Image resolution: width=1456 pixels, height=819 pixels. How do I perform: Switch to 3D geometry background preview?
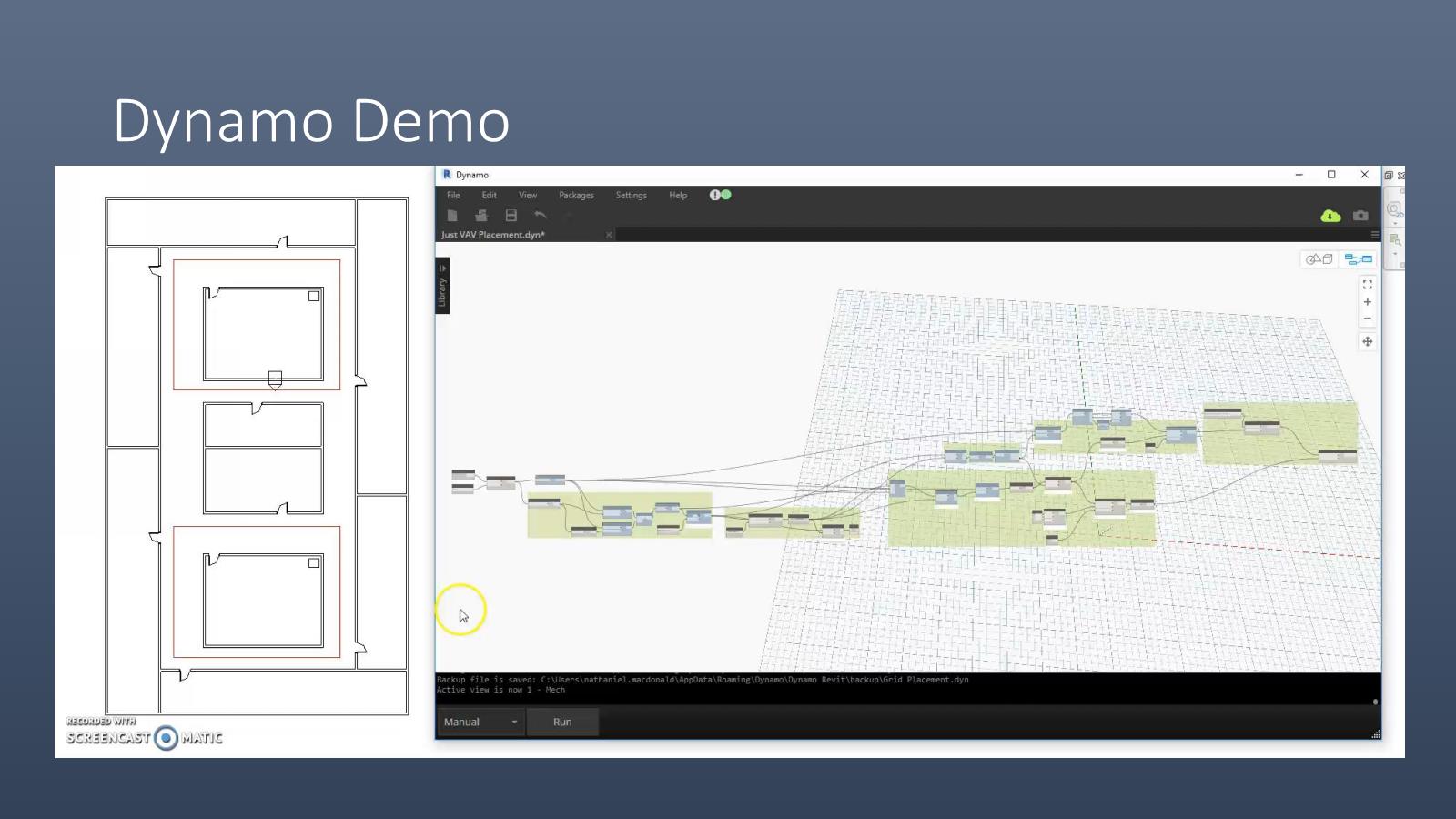coord(1319,259)
